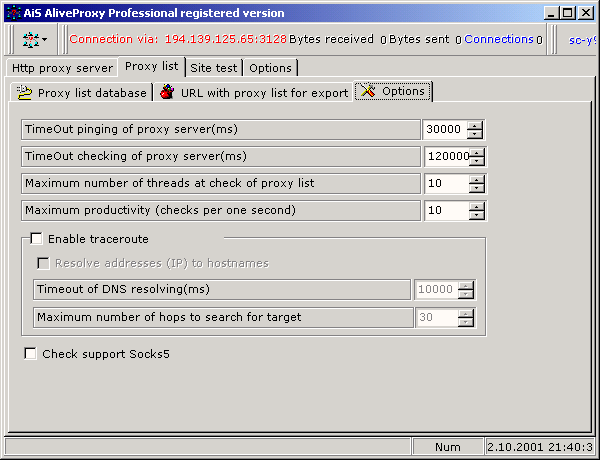Decrease proxy checking timeout down arrow
The height and width of the screenshot is (460, 600).
(x=477, y=161)
